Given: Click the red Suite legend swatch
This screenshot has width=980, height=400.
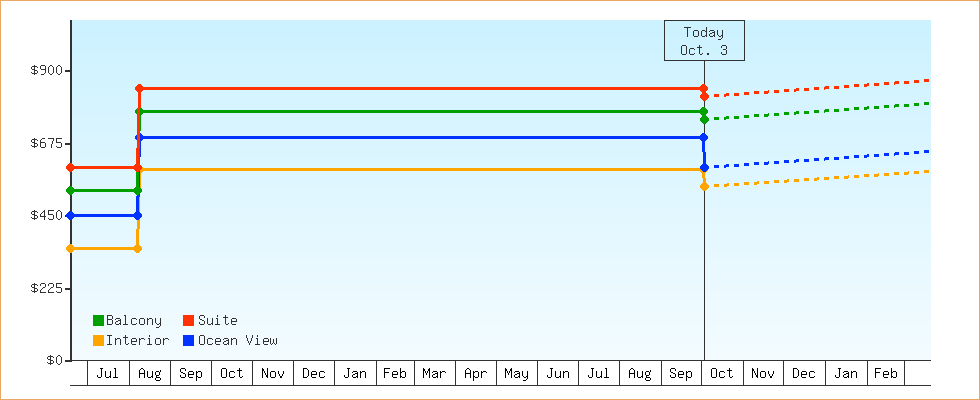Looking at the screenshot, I should (x=188, y=320).
